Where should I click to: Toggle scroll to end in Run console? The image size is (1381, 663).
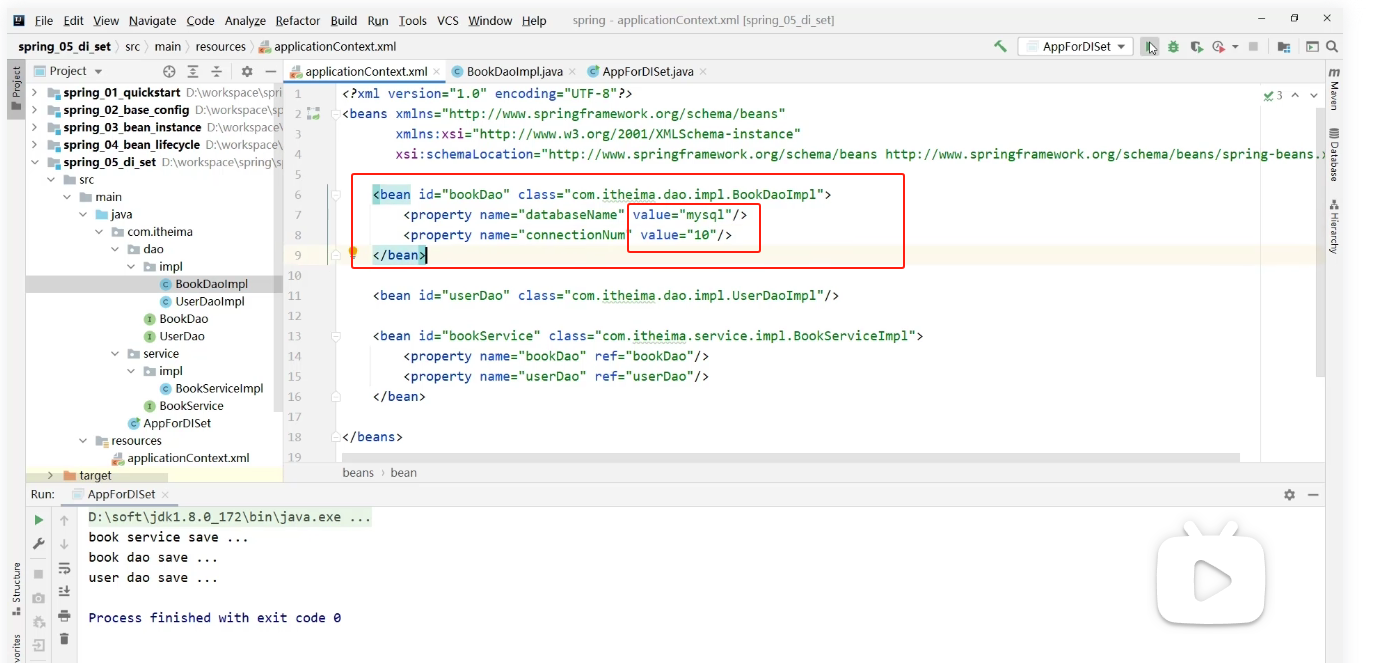[x=64, y=591]
